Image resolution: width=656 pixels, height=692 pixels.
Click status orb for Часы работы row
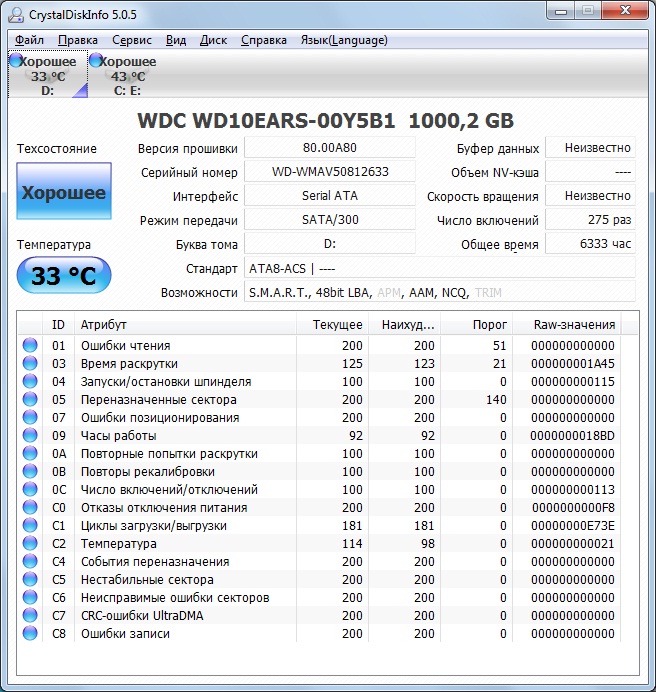point(30,436)
